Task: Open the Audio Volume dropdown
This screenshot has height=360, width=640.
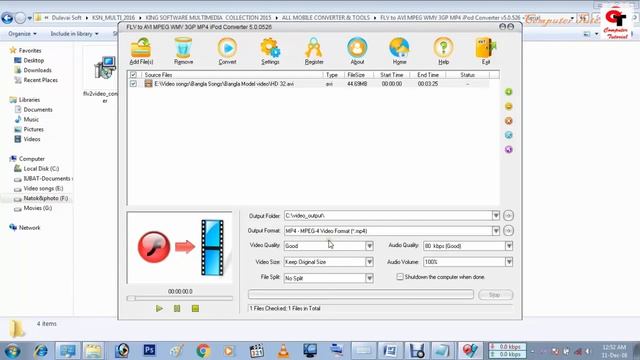Action: [509, 262]
